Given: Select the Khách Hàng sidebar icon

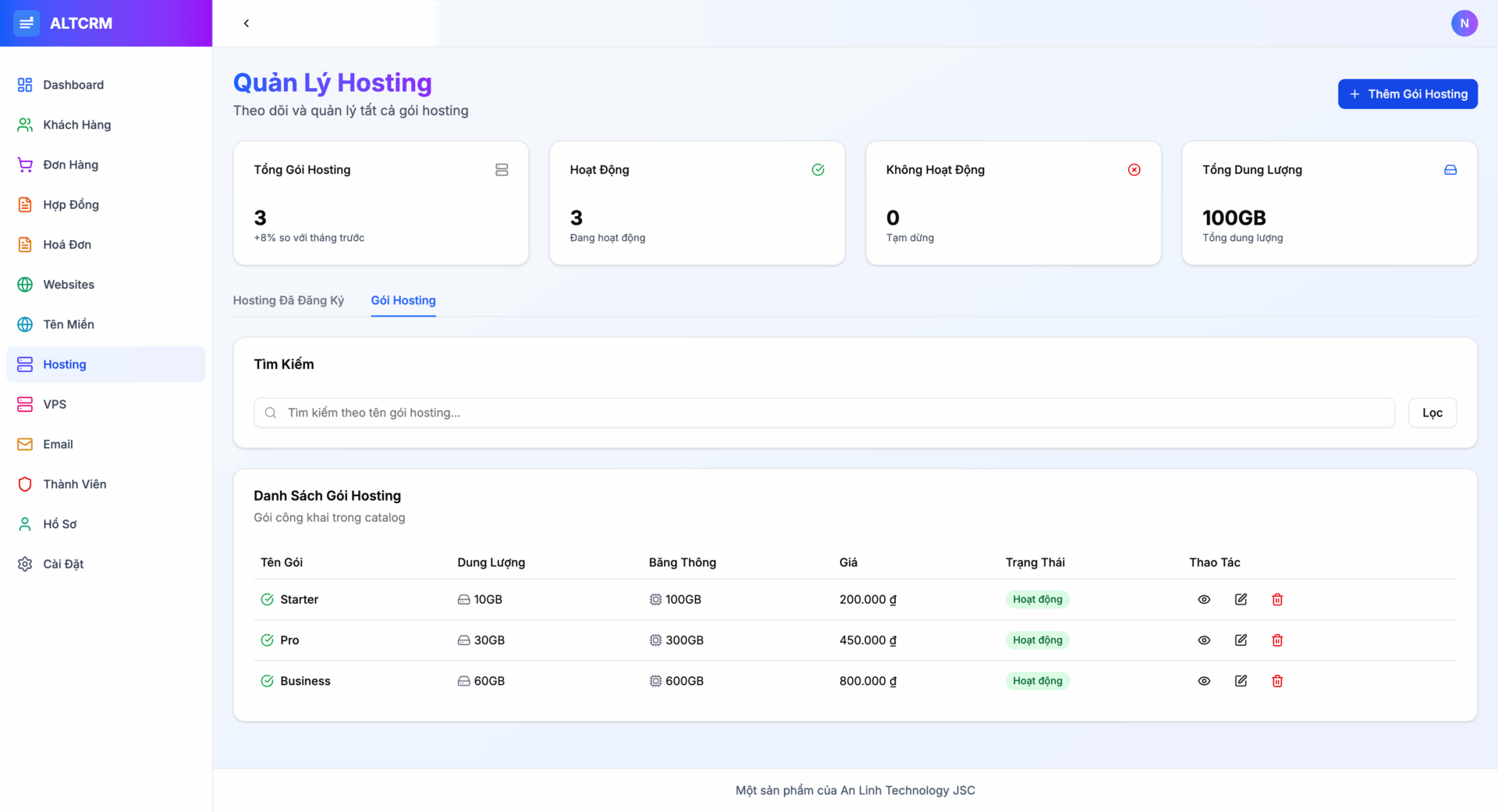Looking at the screenshot, I should coord(24,124).
